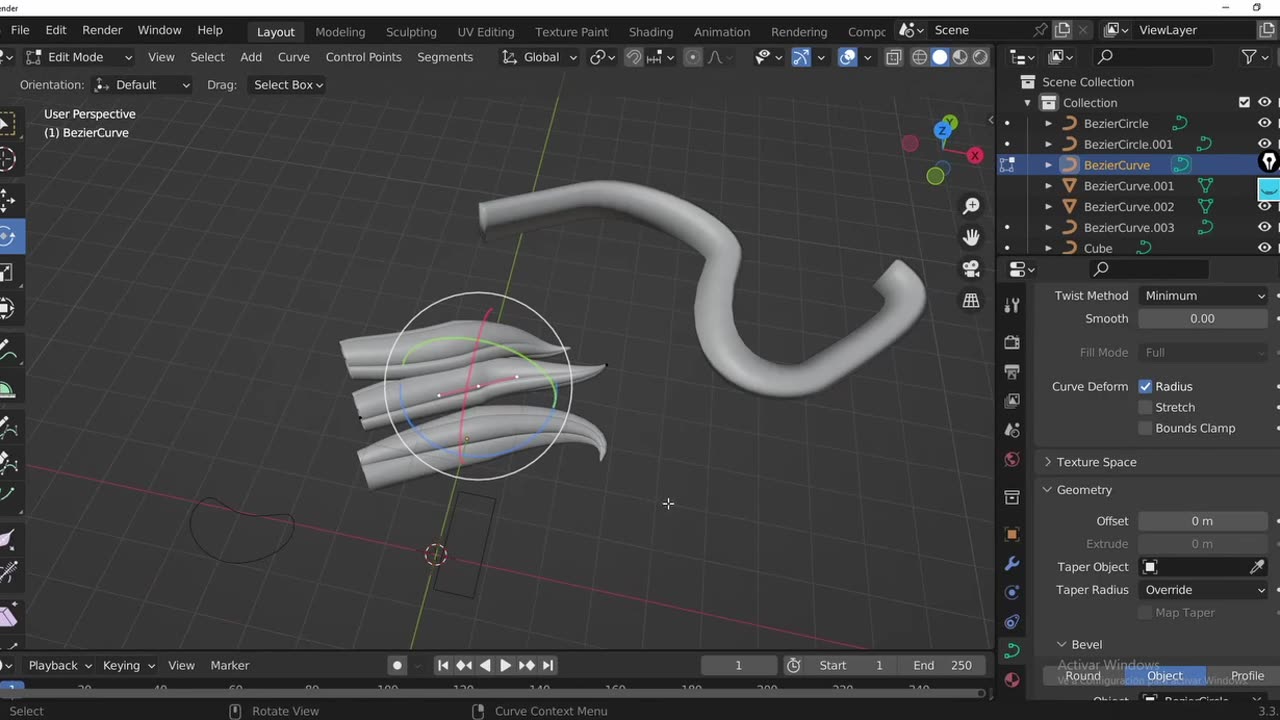Open the Control Points menu
Screen dimensions: 1280x720
(x=363, y=57)
